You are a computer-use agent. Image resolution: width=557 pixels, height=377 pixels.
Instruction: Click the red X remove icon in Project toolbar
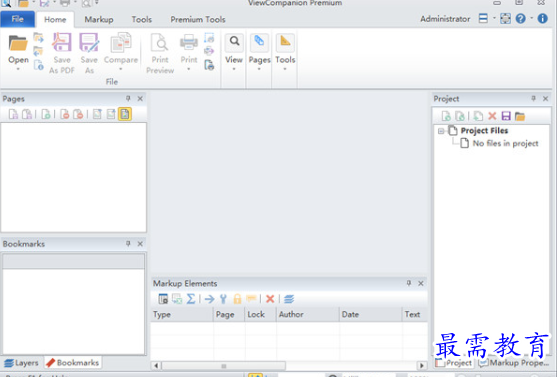492,116
